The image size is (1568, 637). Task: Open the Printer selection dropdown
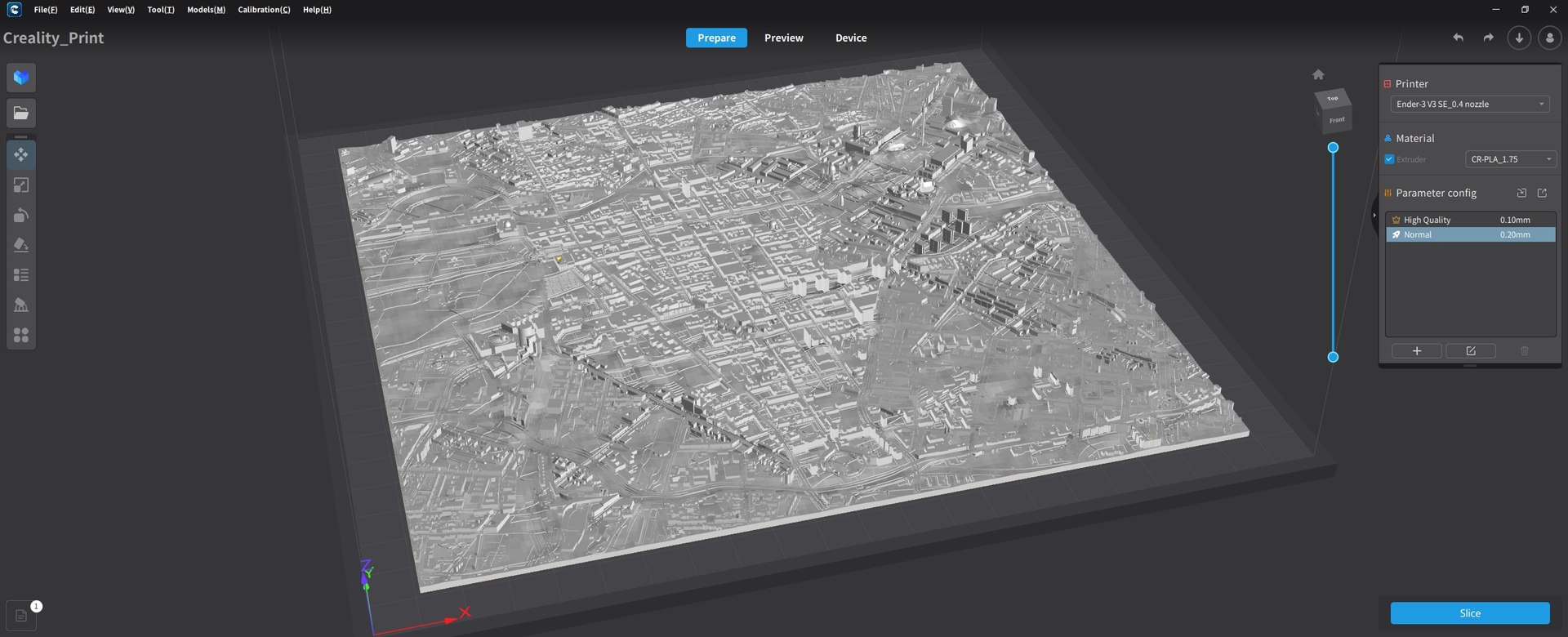point(1470,105)
